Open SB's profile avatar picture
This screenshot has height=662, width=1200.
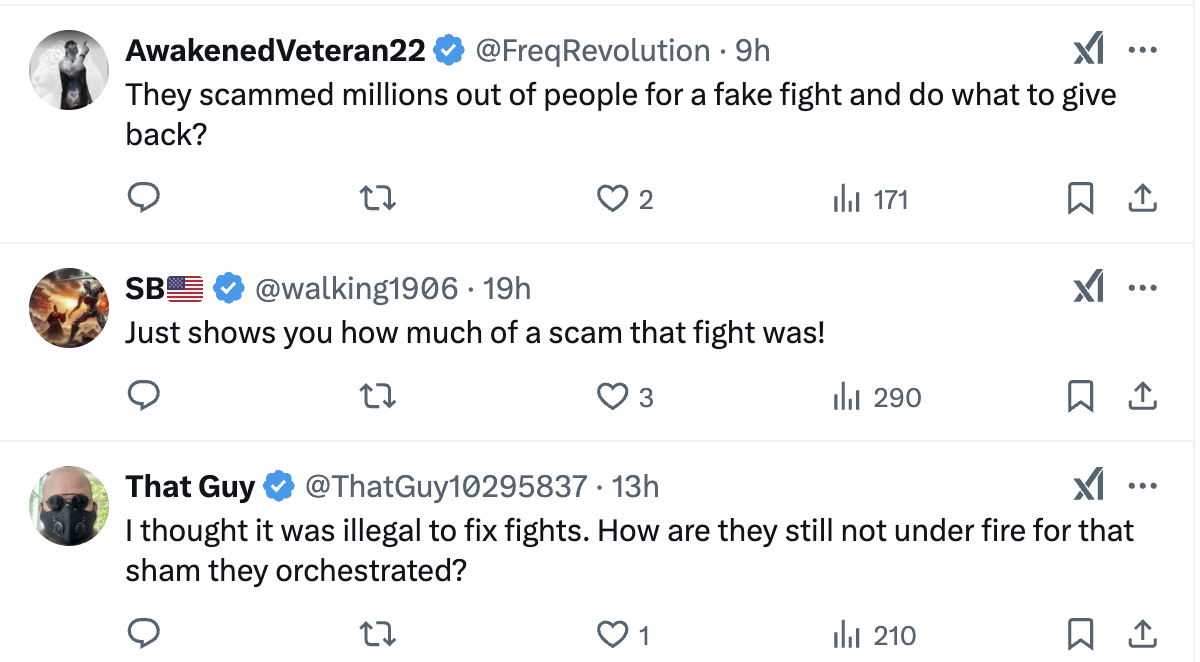click(69, 307)
